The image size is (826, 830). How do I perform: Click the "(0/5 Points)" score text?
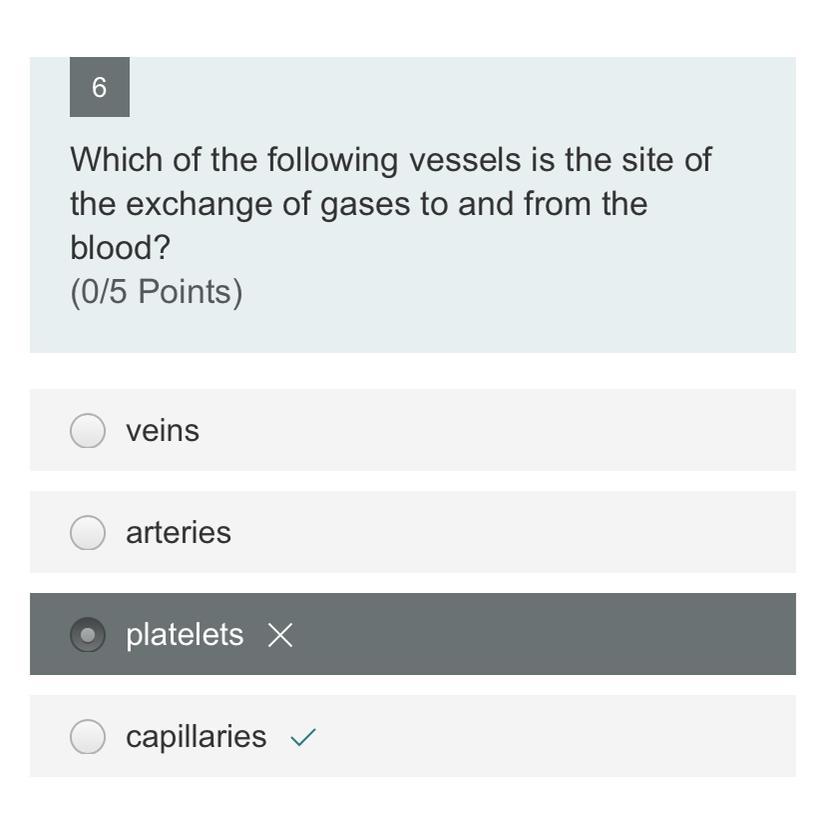(156, 293)
